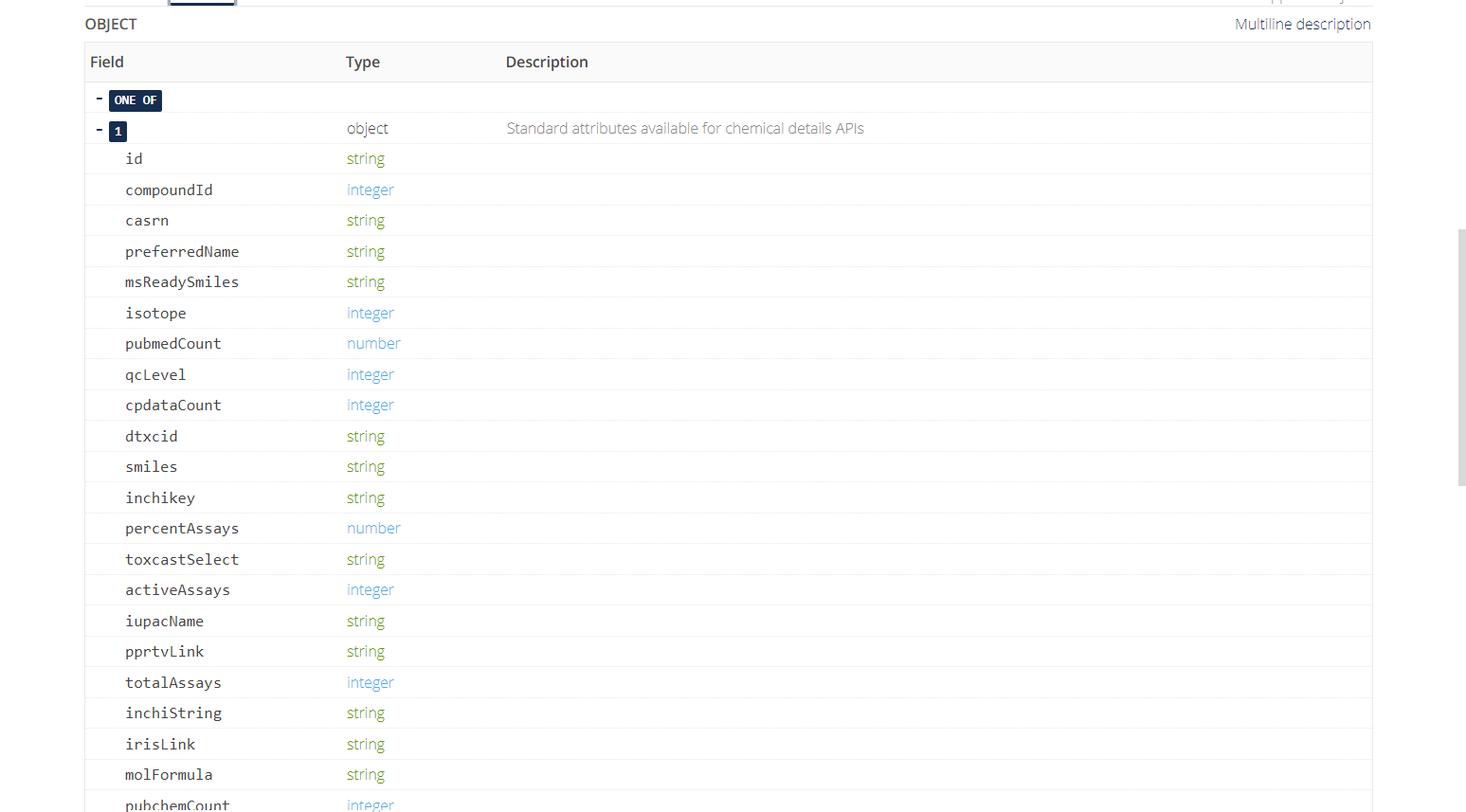Click the pprtvLink field name

coord(164,652)
